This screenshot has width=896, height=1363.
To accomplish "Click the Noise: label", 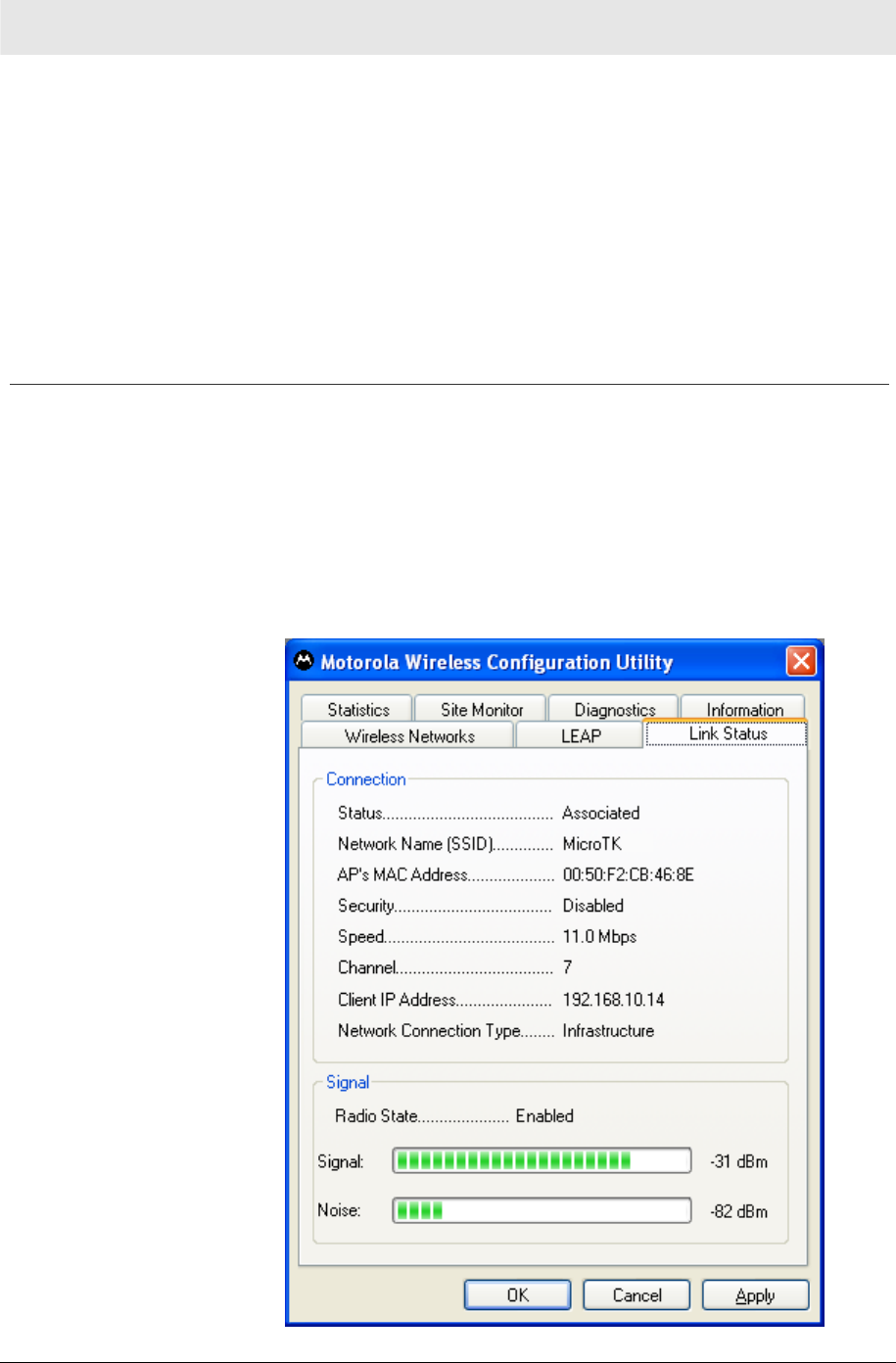I will click(x=339, y=1210).
